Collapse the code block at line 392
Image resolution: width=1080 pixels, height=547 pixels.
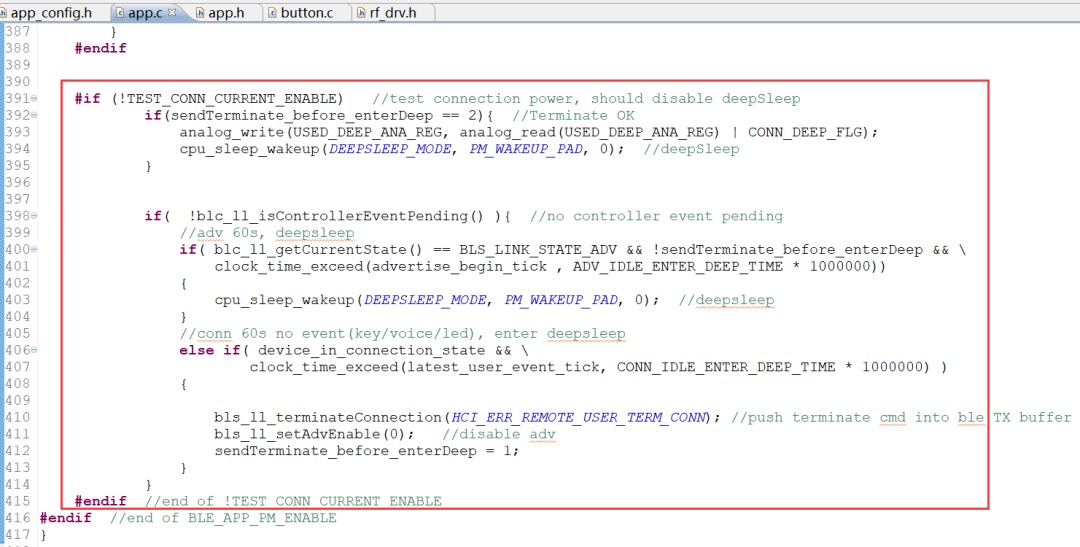35,116
